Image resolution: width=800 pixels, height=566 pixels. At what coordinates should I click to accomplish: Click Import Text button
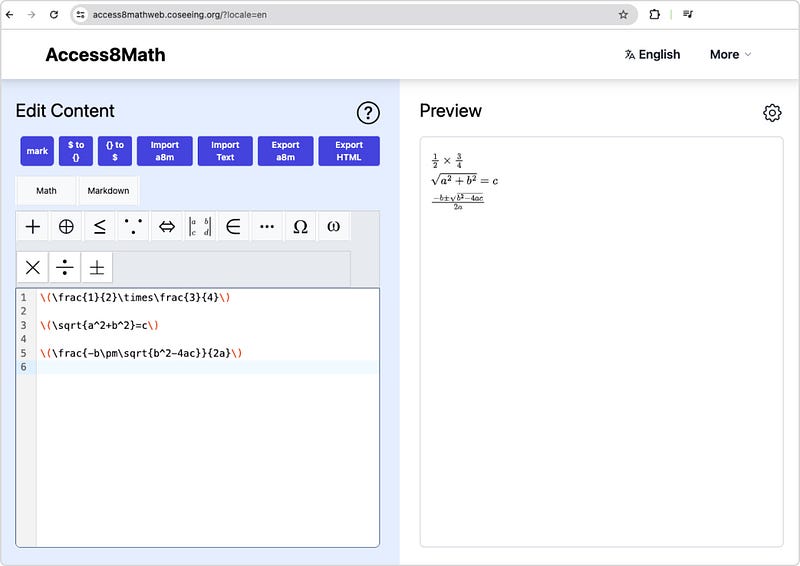click(225, 151)
